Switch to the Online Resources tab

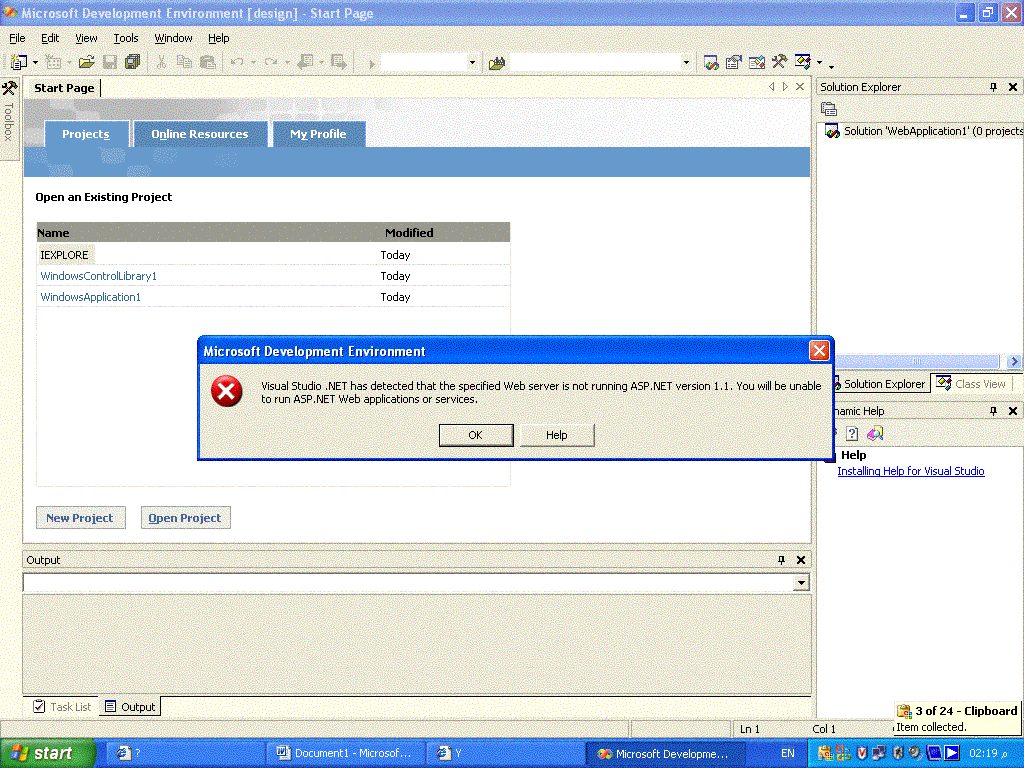[200, 134]
